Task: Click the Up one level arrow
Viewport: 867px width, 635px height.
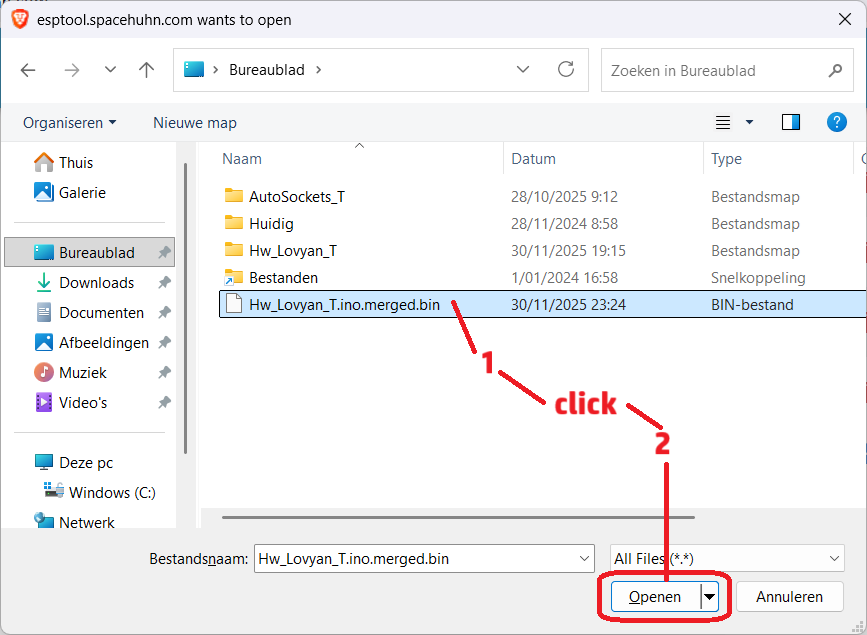Action: point(147,70)
